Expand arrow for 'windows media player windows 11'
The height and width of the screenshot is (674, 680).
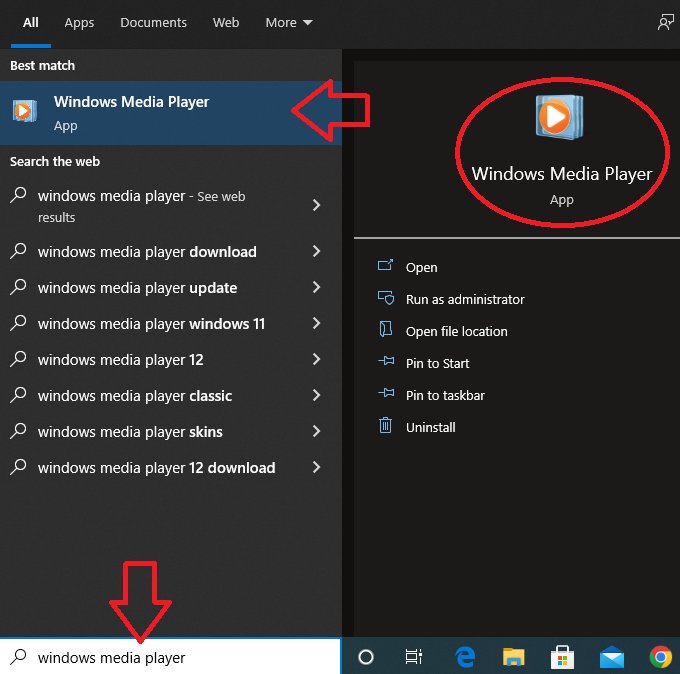pos(317,323)
